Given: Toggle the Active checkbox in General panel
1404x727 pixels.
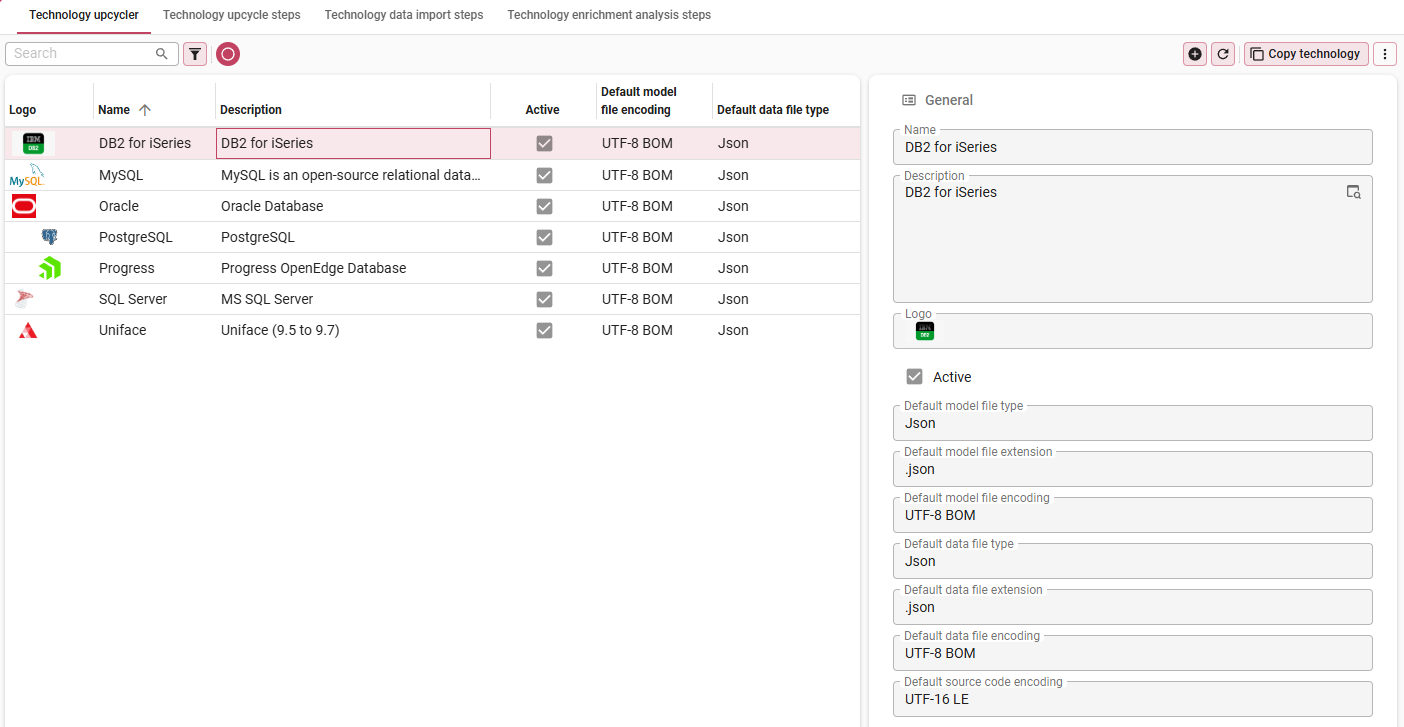Looking at the screenshot, I should (x=914, y=377).
